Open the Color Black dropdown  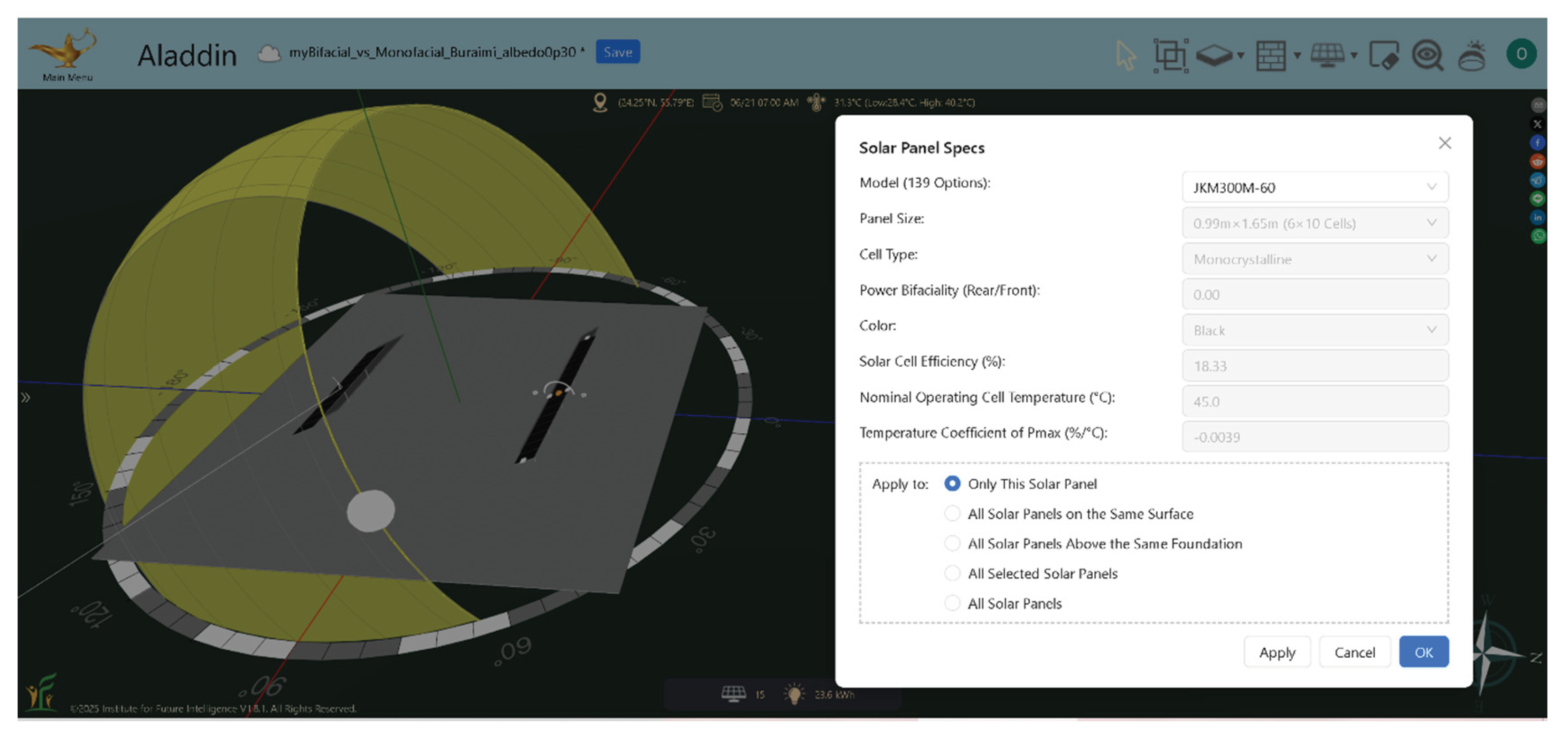[x=1315, y=330]
